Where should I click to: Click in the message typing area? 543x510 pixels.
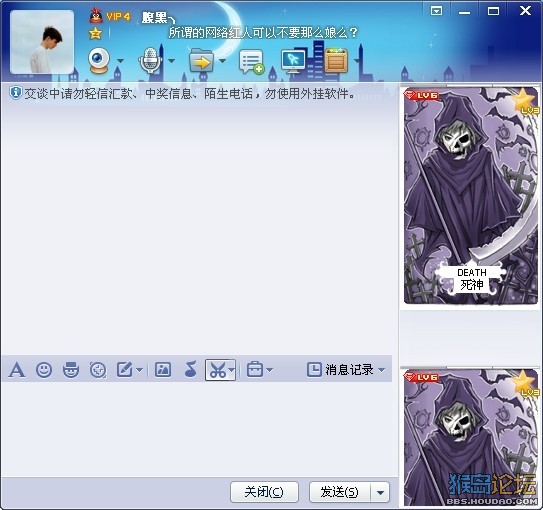click(x=197, y=429)
